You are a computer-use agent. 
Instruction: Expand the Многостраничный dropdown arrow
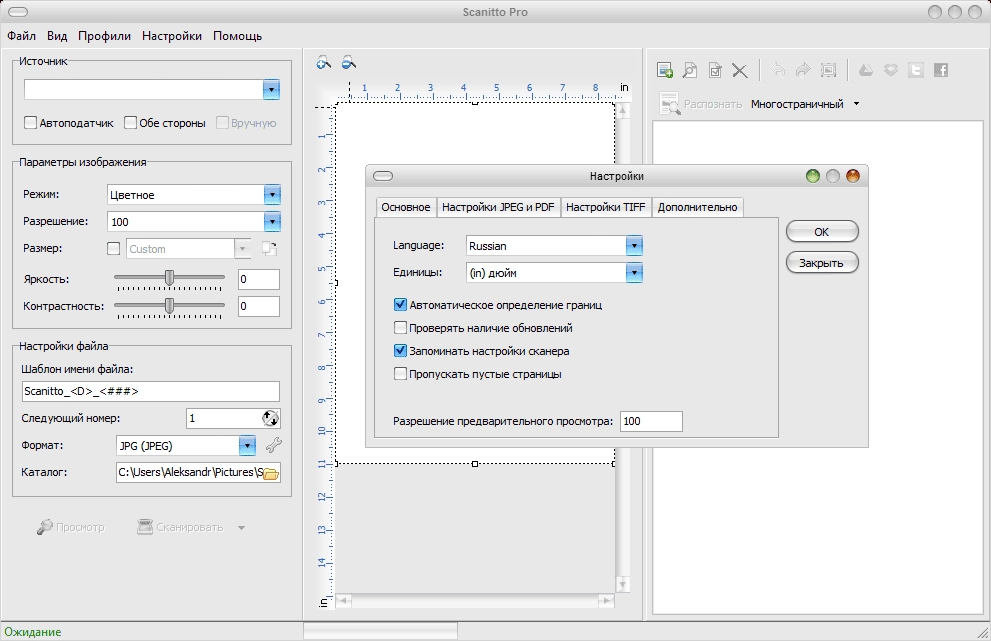coord(856,104)
